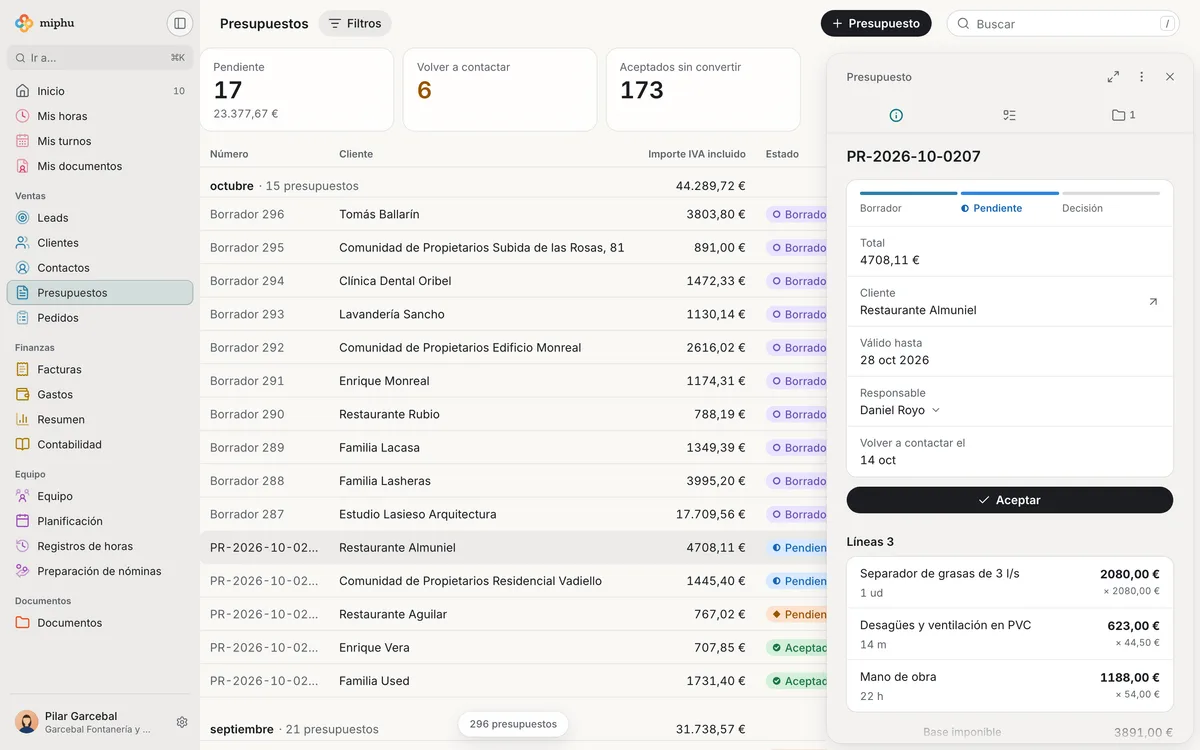This screenshot has height=750, width=1200.
Task: Open row Estudio Lasieso Arquitectura
Action: coord(513,514)
